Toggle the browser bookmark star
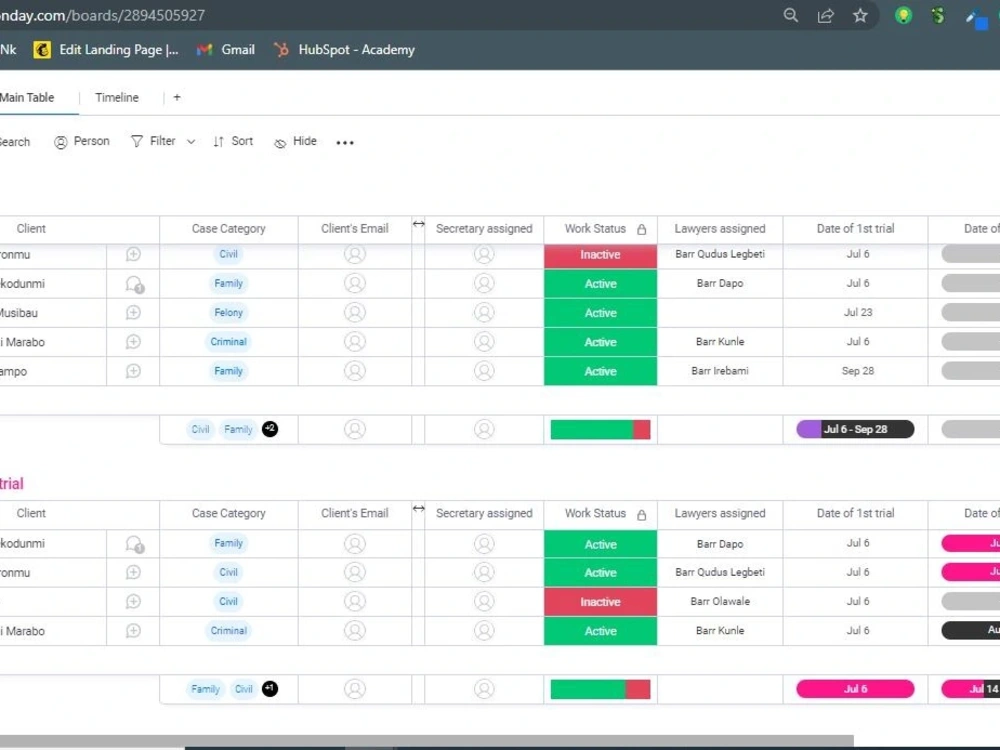The image size is (1000, 750). coord(859,15)
